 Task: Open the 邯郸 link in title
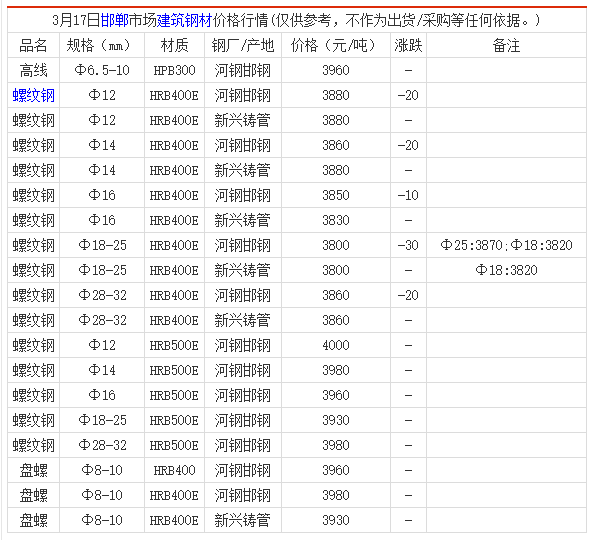[x=114, y=20]
